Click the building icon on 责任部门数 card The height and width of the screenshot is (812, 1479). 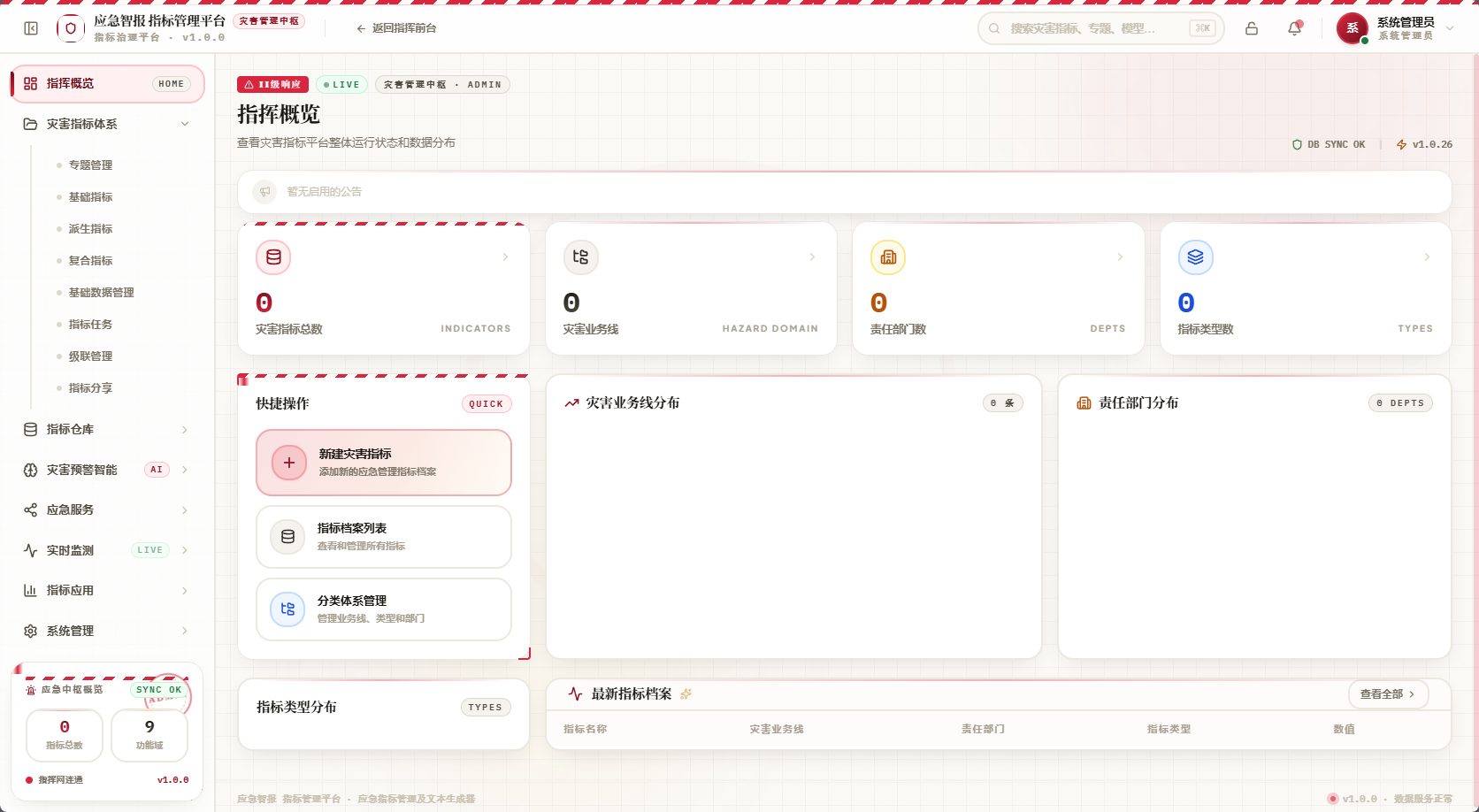click(x=888, y=257)
